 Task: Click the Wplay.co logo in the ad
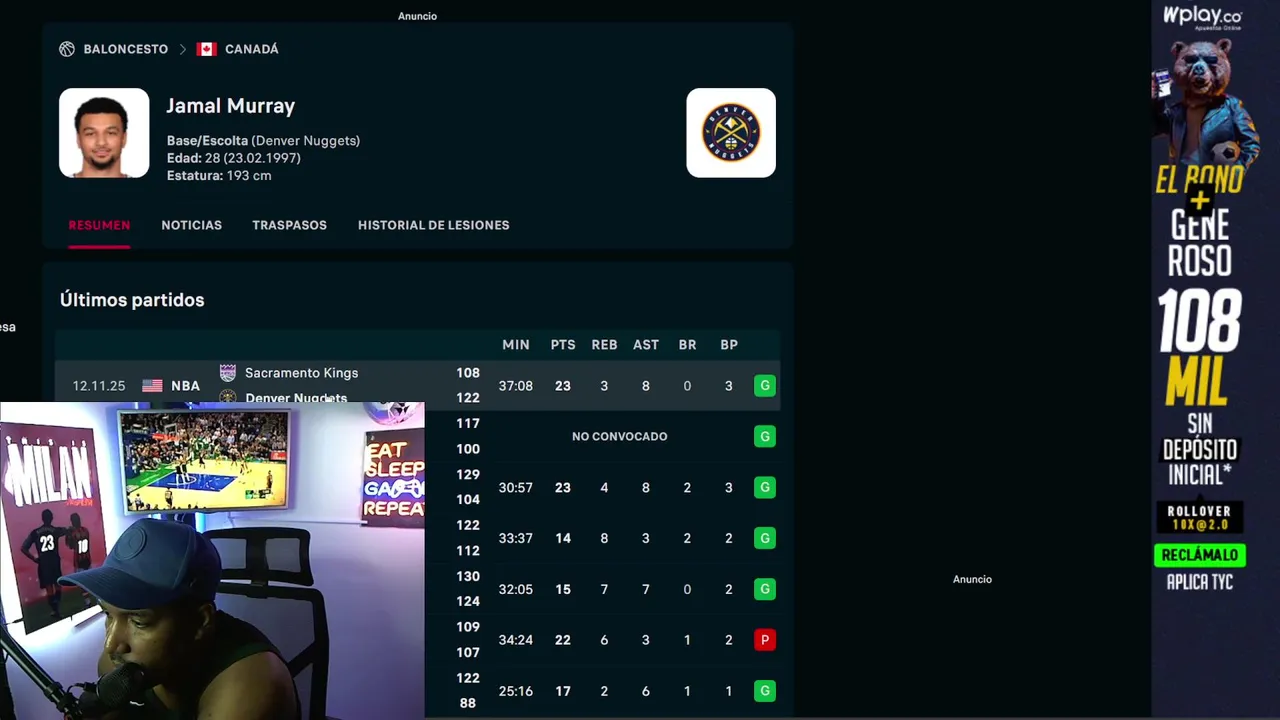(1201, 17)
